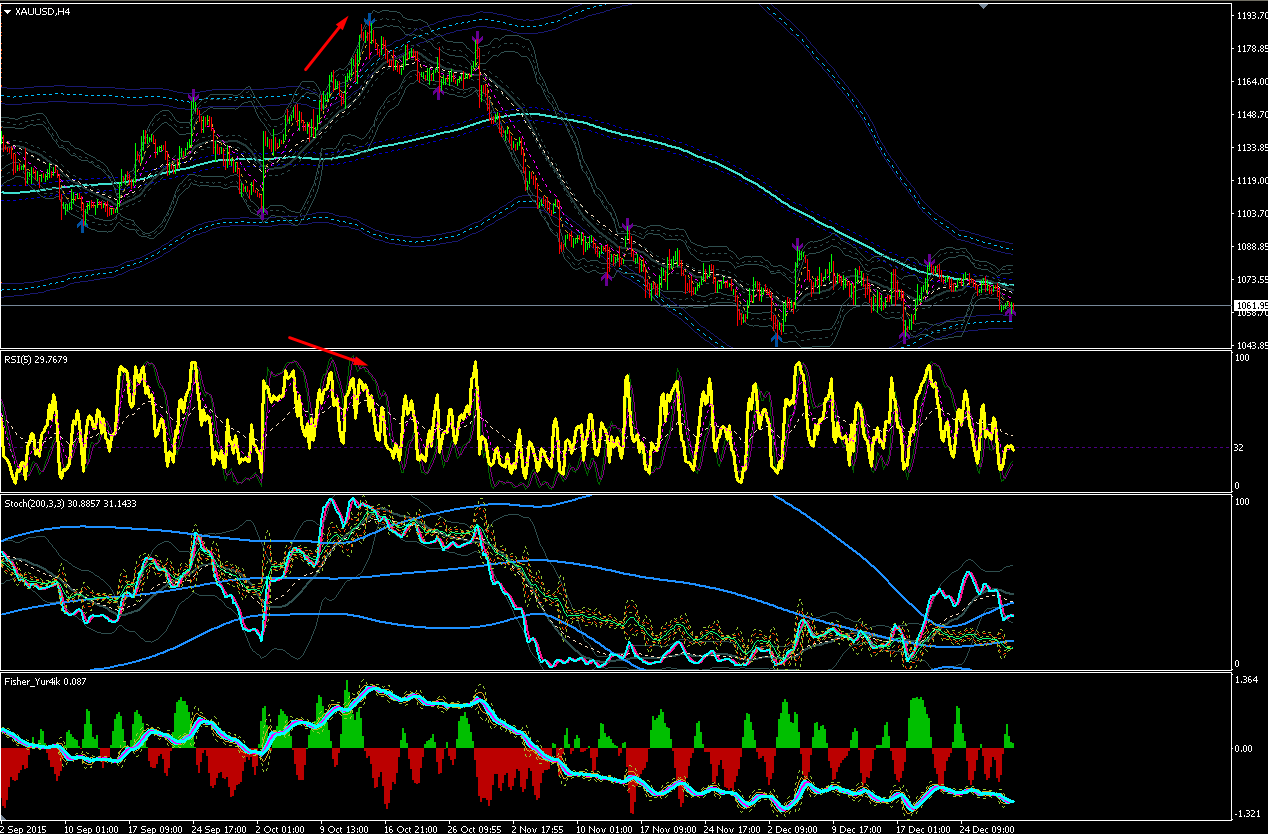1268x834 pixels.
Task: Click the 24 Sep 17:00 time label
Action: [x=219, y=829]
